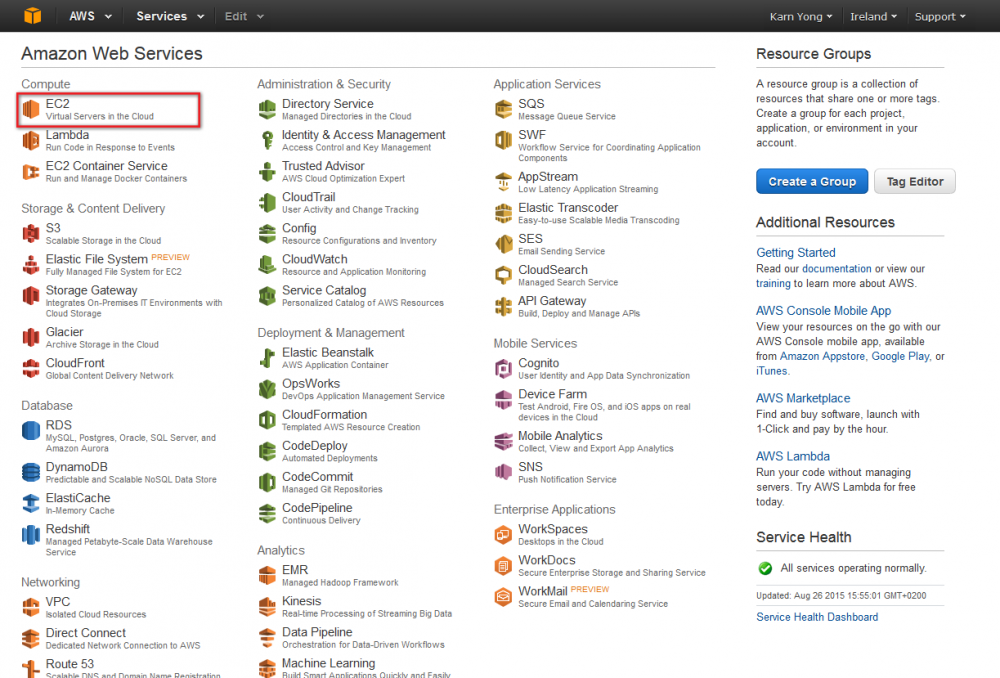Open CodePipeline service name

pos(317,508)
